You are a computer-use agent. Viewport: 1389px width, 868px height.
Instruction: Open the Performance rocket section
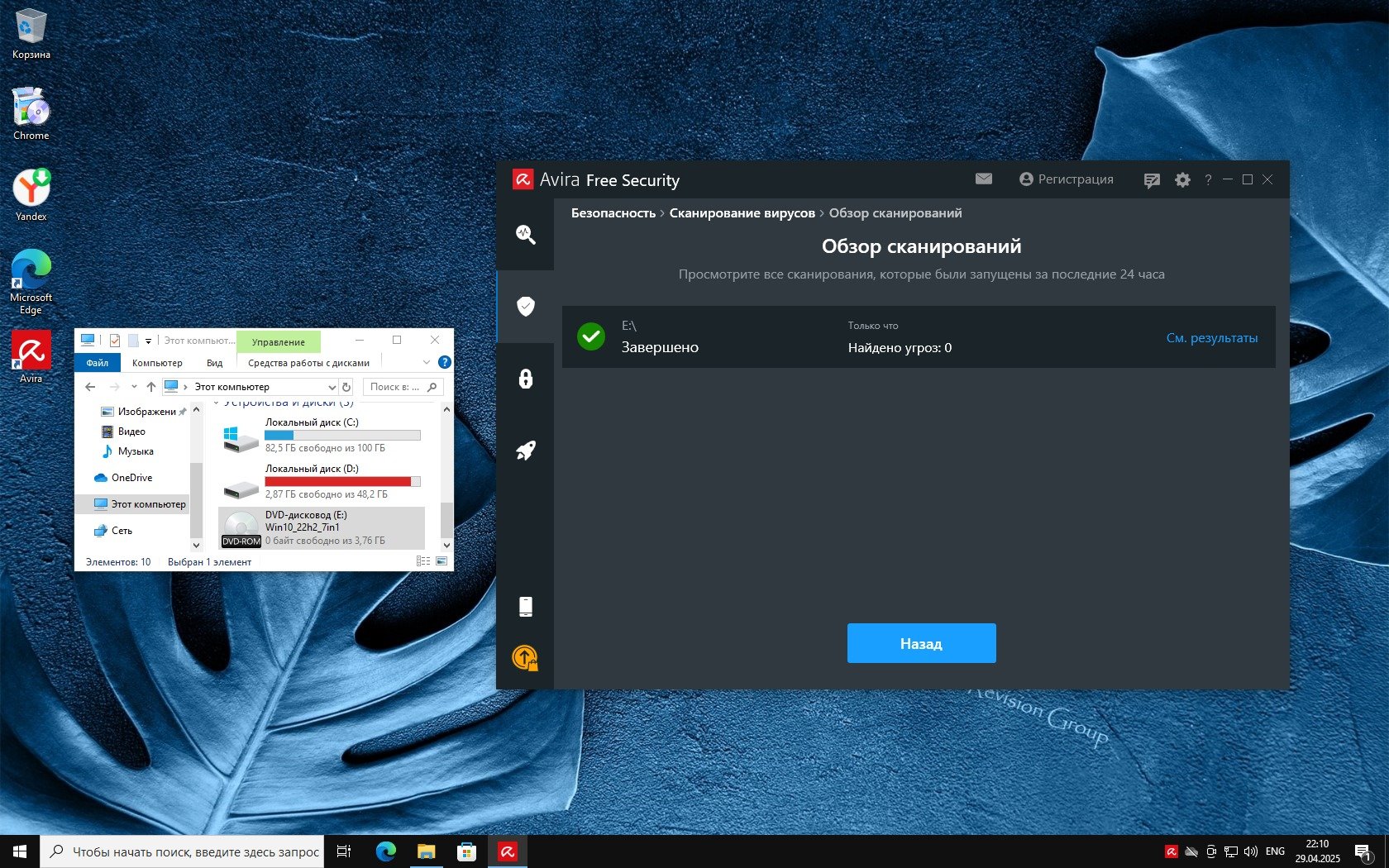point(525,451)
